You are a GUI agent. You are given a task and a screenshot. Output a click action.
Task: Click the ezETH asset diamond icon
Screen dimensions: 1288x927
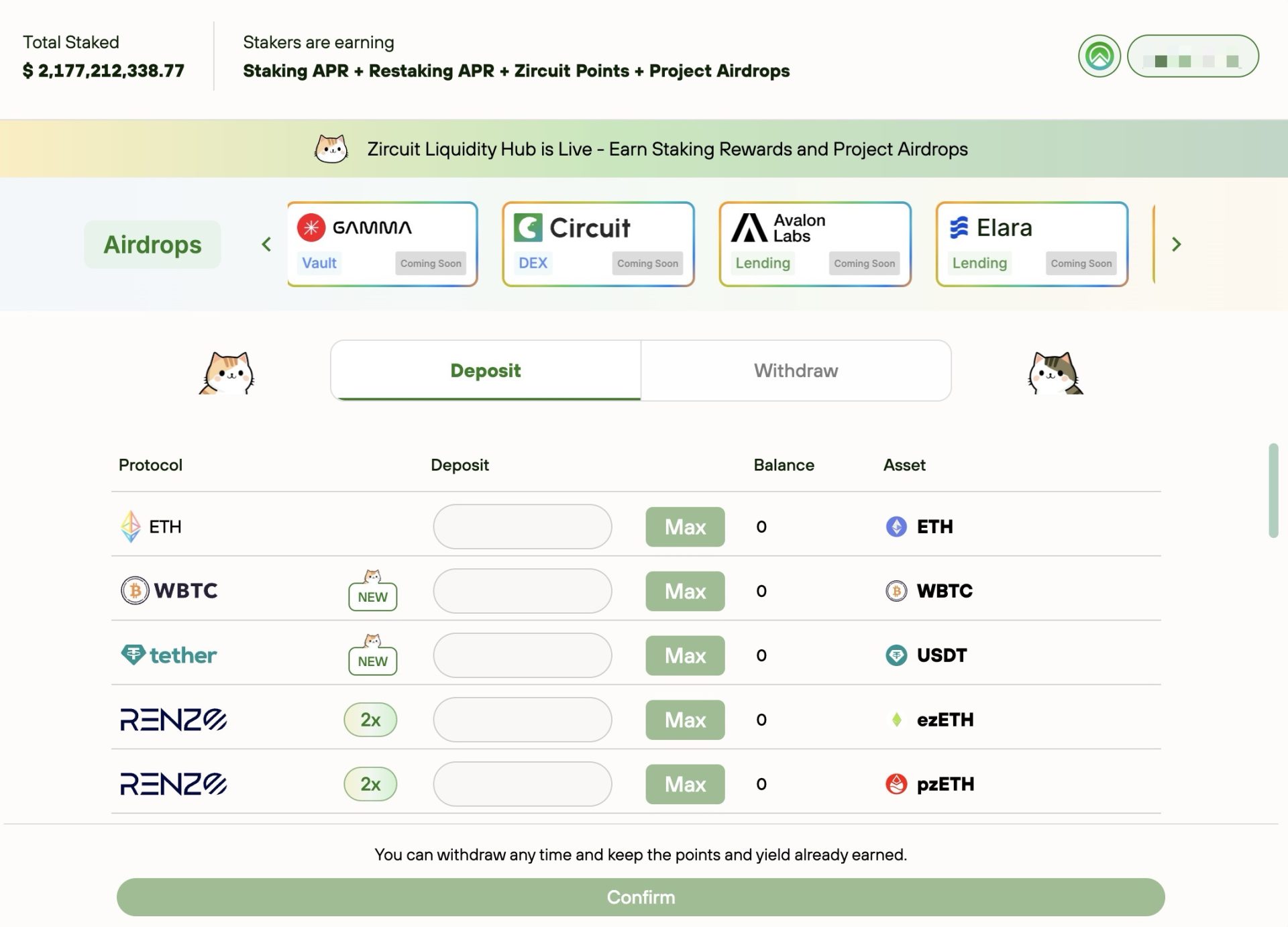896,720
